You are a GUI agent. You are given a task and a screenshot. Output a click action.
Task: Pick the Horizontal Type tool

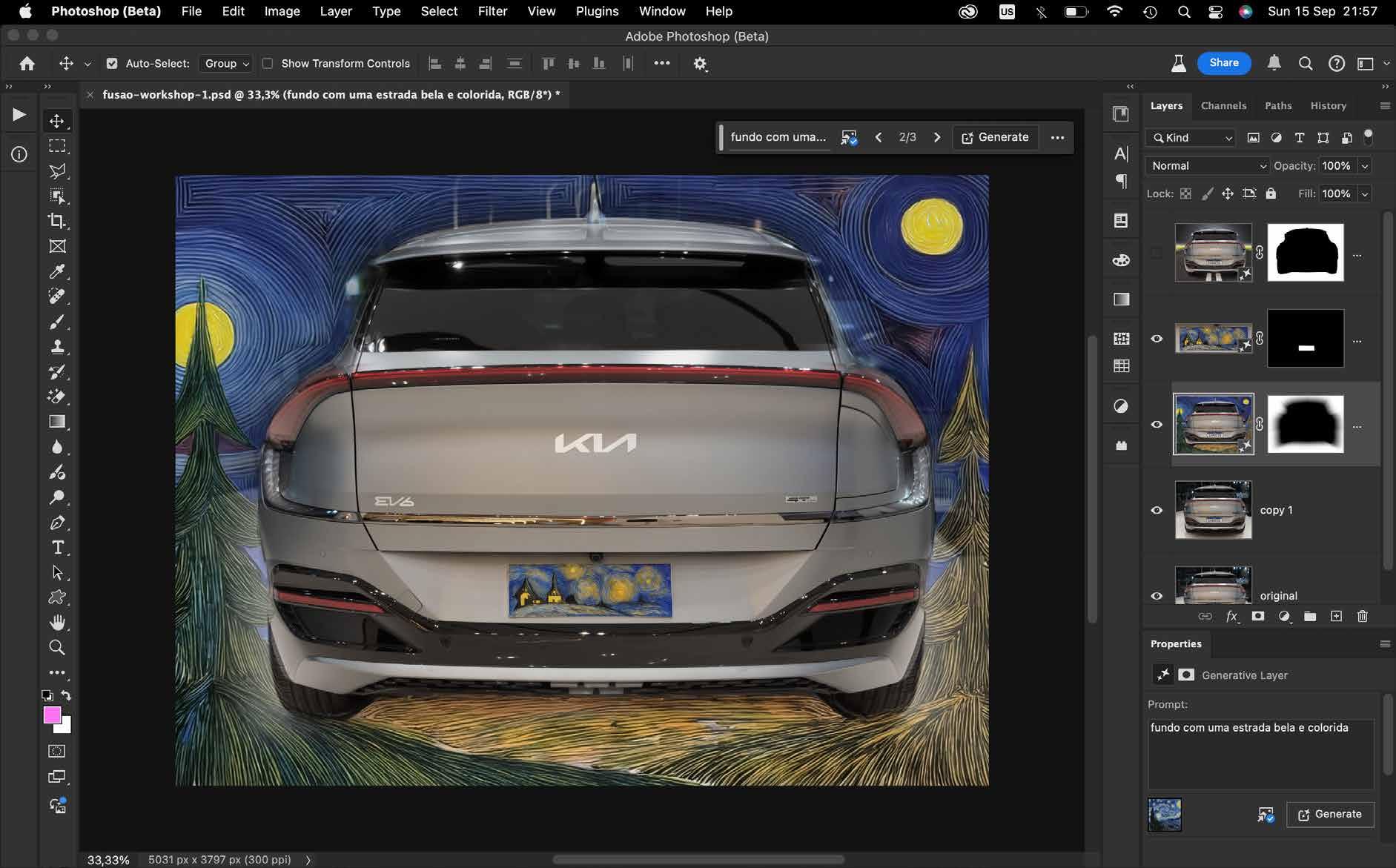pos(57,548)
